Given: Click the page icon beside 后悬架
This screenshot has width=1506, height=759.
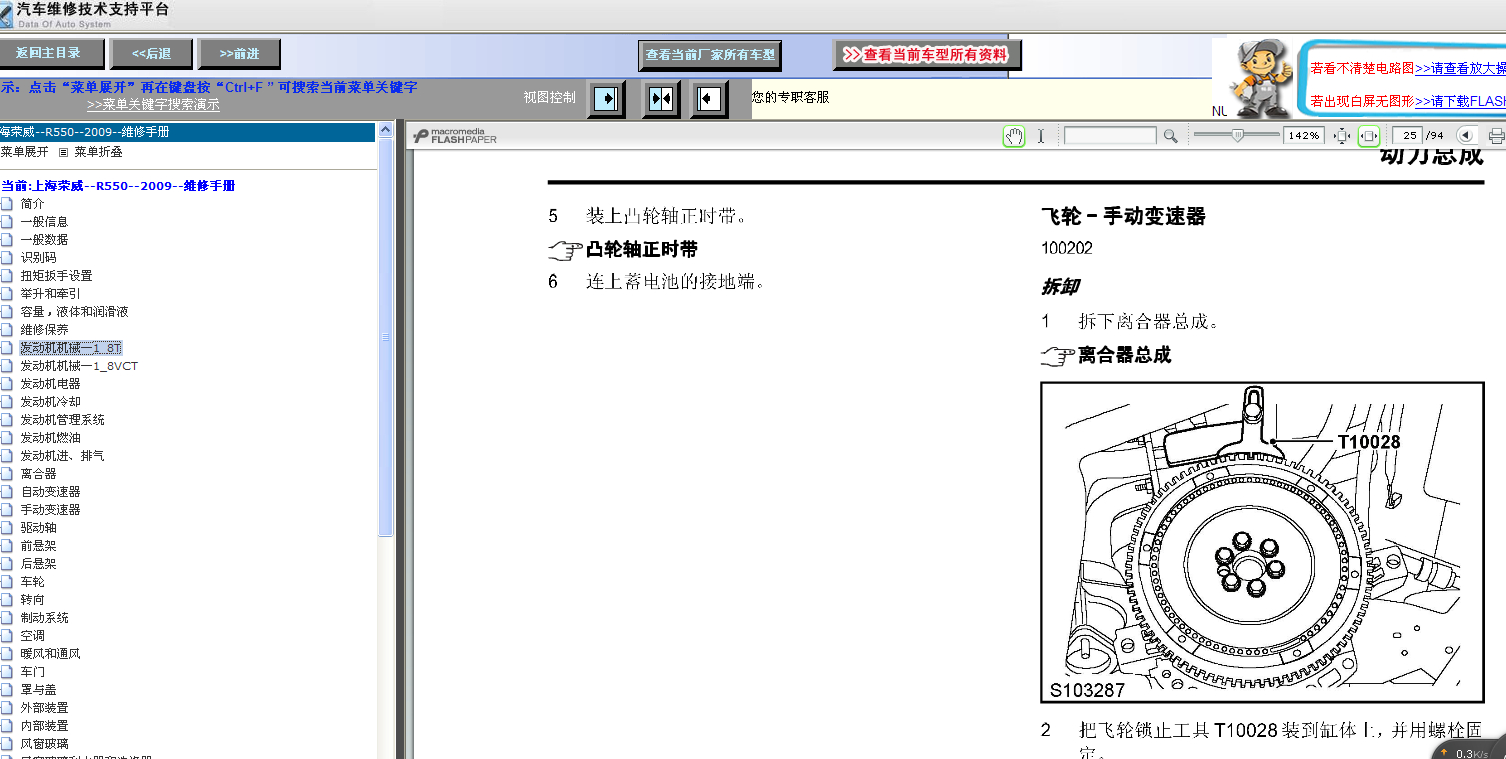Looking at the screenshot, I should 7,564.
